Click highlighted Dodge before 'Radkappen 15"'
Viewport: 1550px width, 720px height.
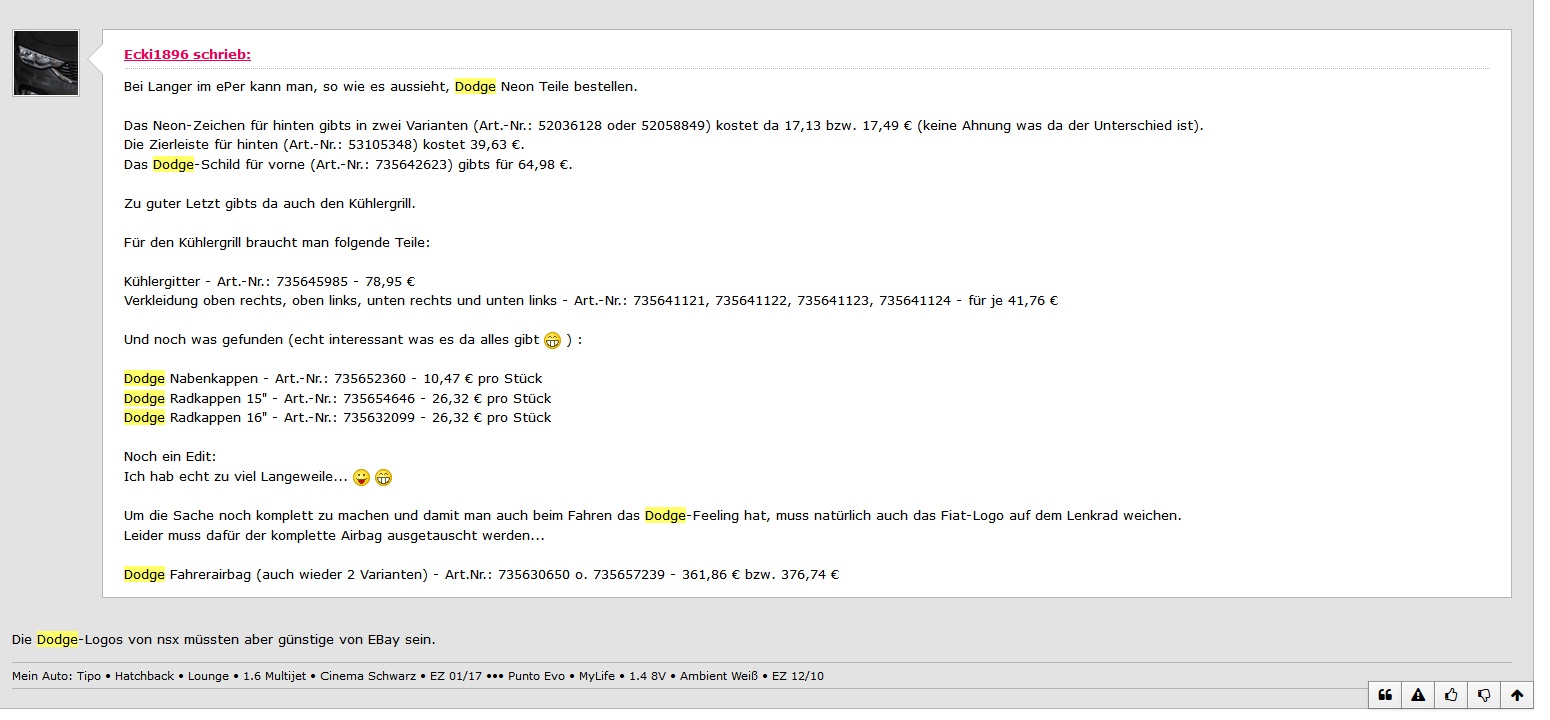point(144,399)
